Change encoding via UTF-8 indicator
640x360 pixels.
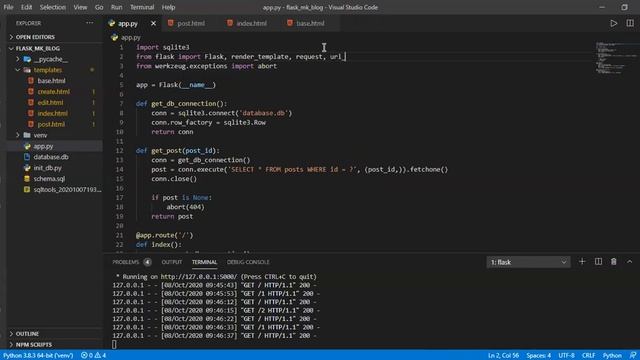566,355
